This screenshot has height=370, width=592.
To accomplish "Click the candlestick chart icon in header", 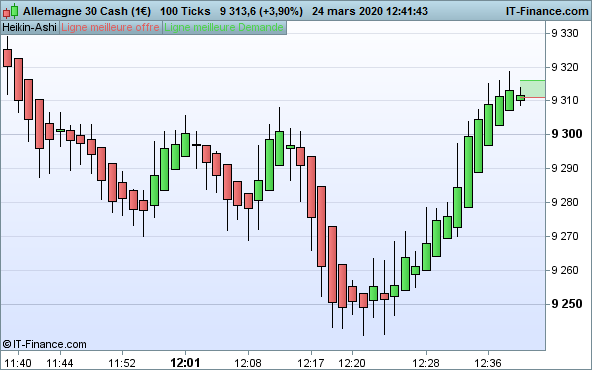I will pyautogui.click(x=10, y=11).
